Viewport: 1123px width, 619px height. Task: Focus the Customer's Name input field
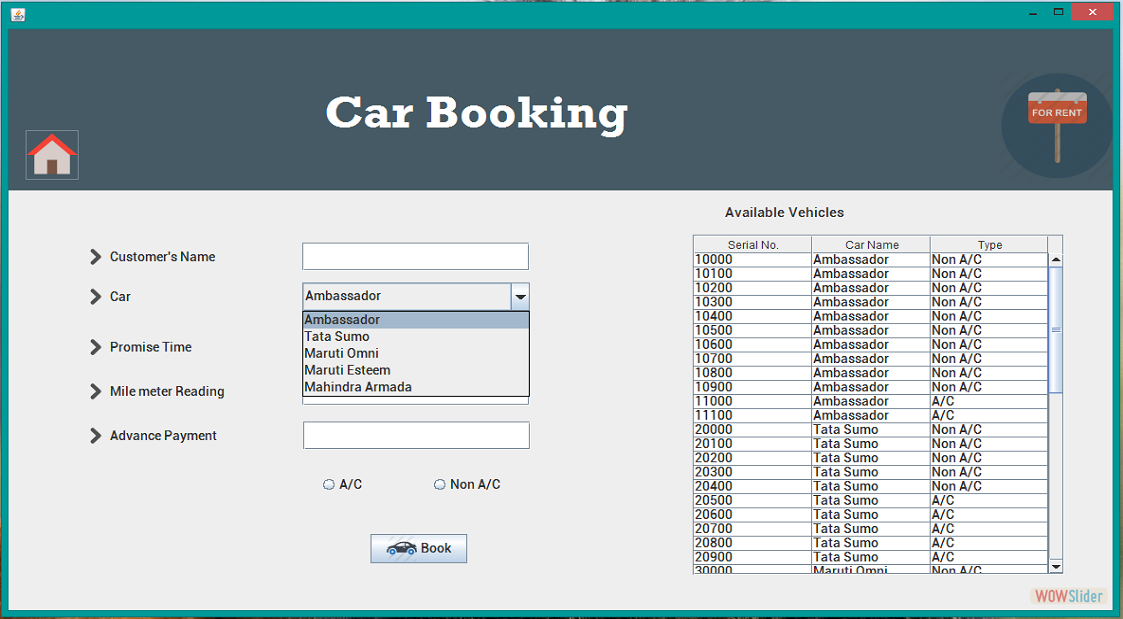point(415,256)
